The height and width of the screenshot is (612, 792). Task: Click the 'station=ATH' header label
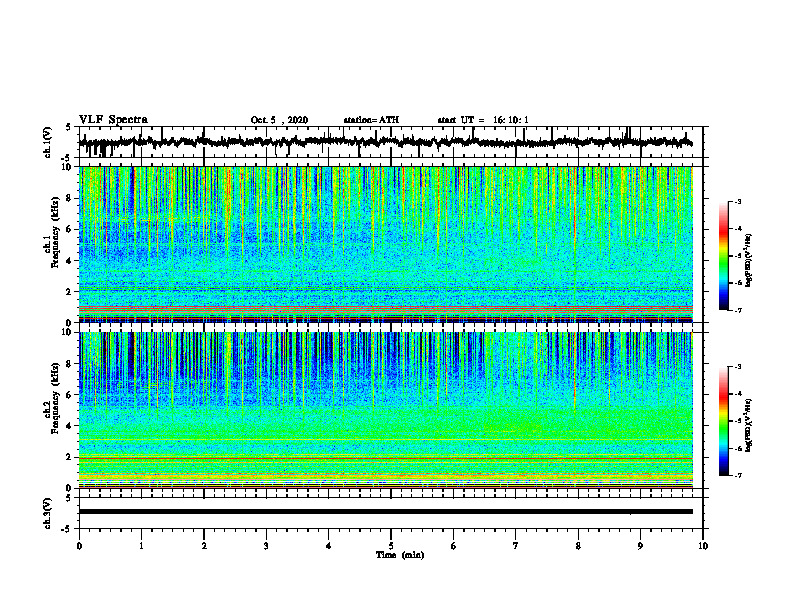(x=371, y=120)
